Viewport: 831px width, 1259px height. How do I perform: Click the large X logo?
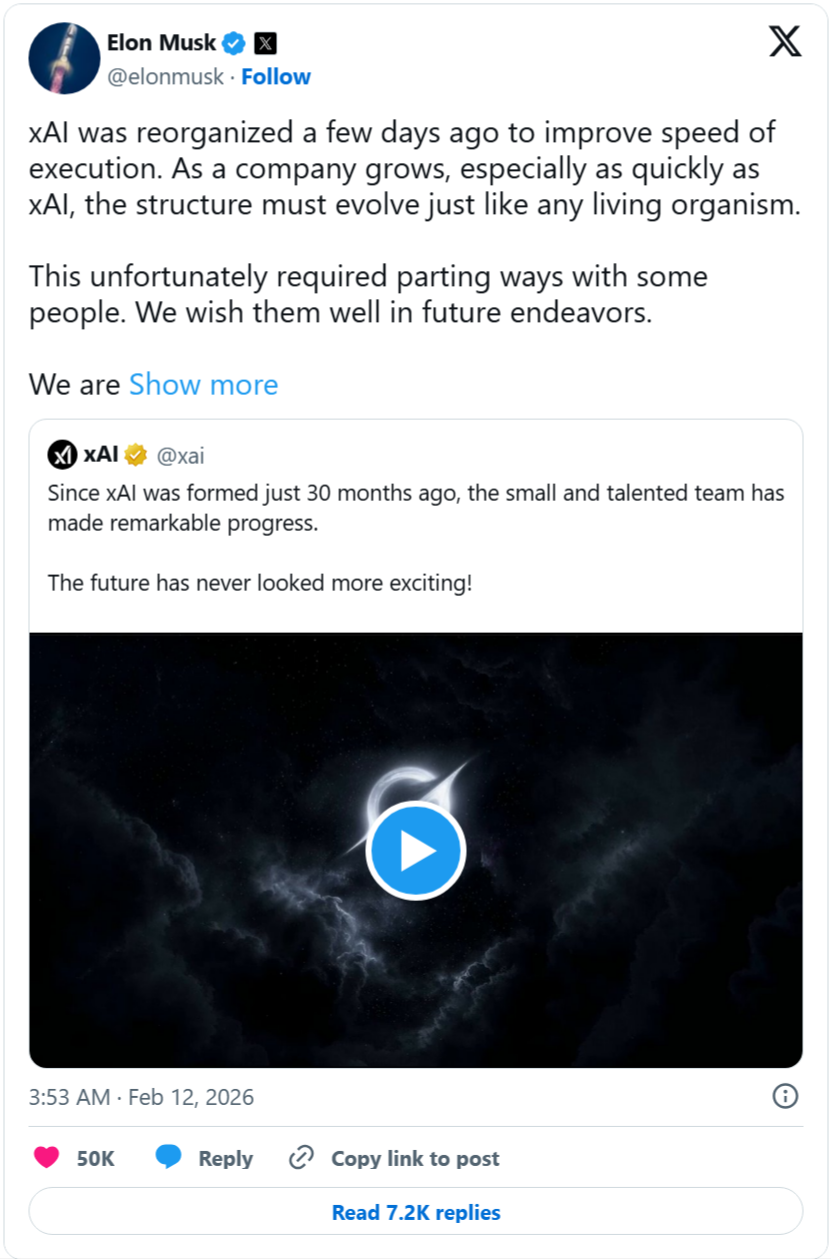[785, 41]
